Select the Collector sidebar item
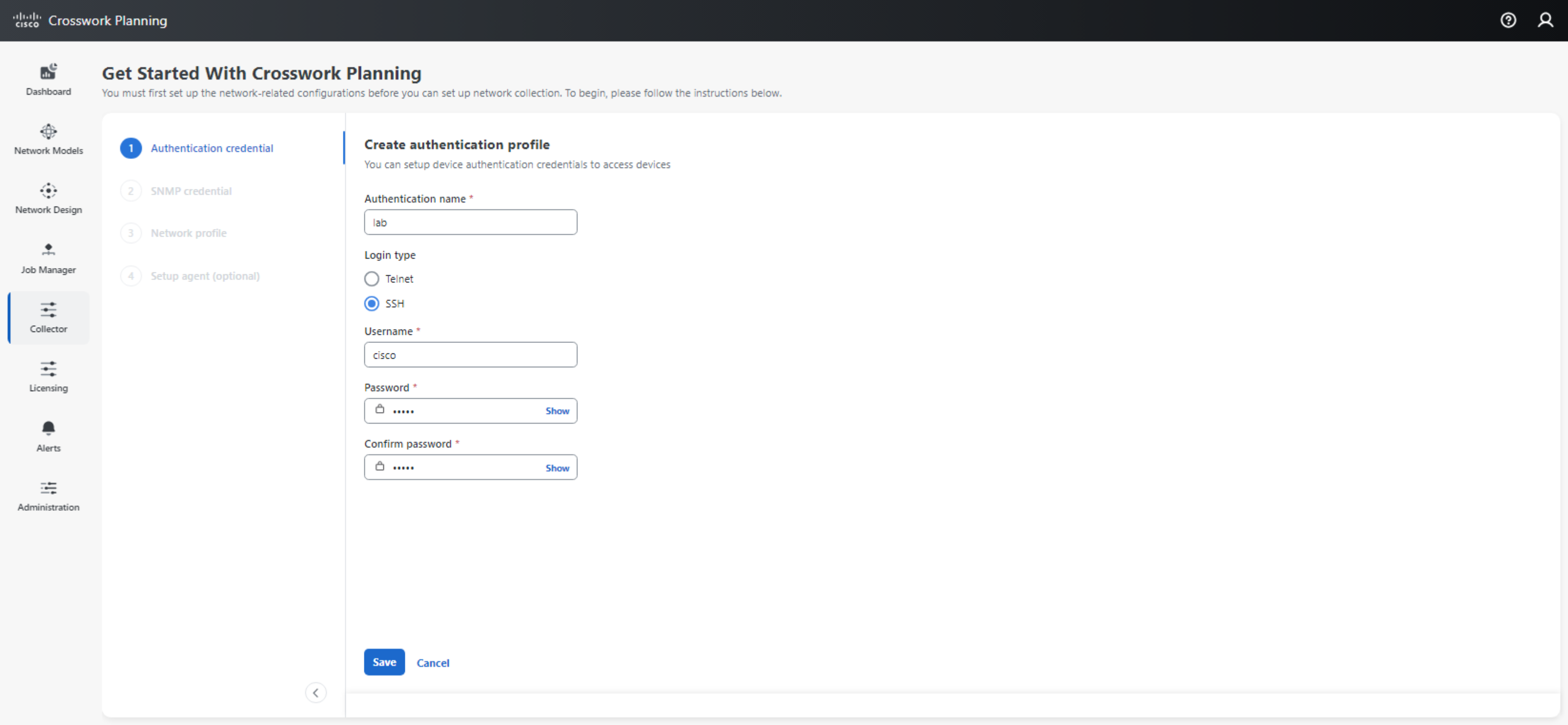This screenshot has width=1568, height=725. tap(48, 317)
